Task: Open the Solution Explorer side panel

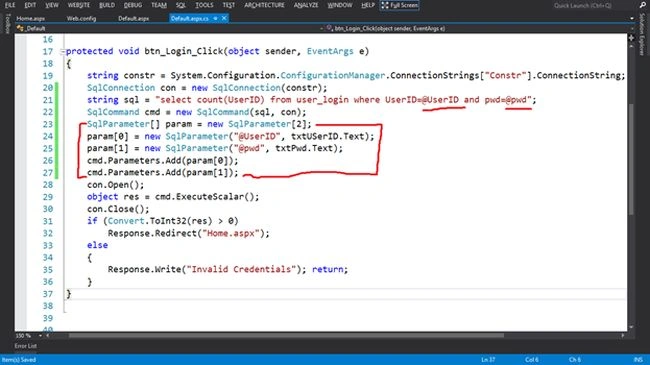Action: (x=643, y=34)
